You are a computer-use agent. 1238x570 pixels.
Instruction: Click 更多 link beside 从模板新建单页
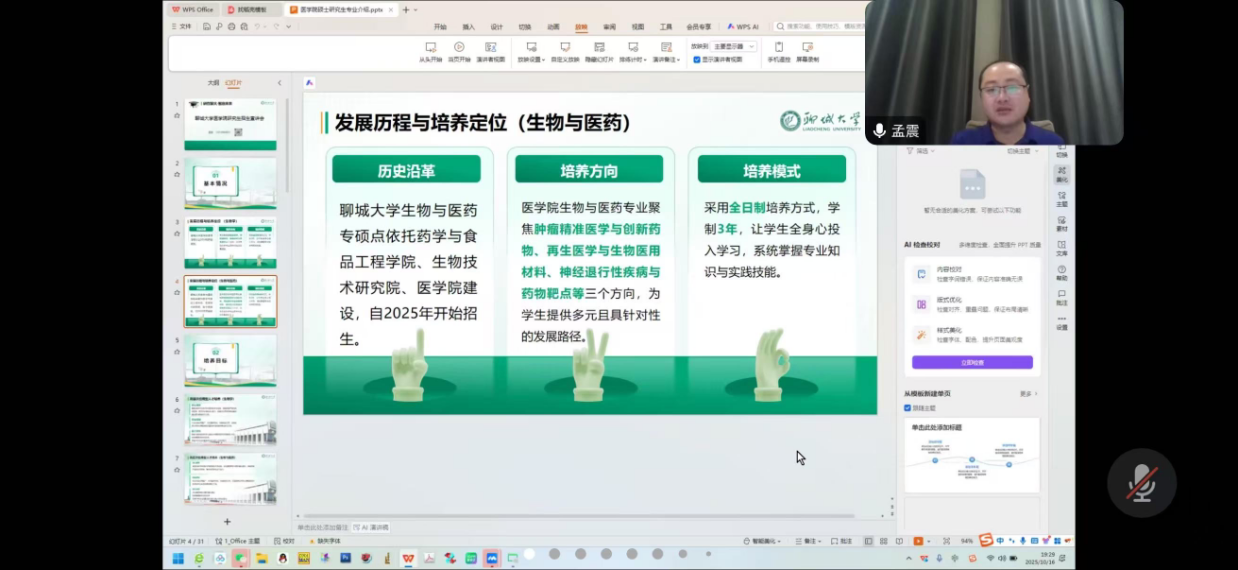click(1027, 394)
